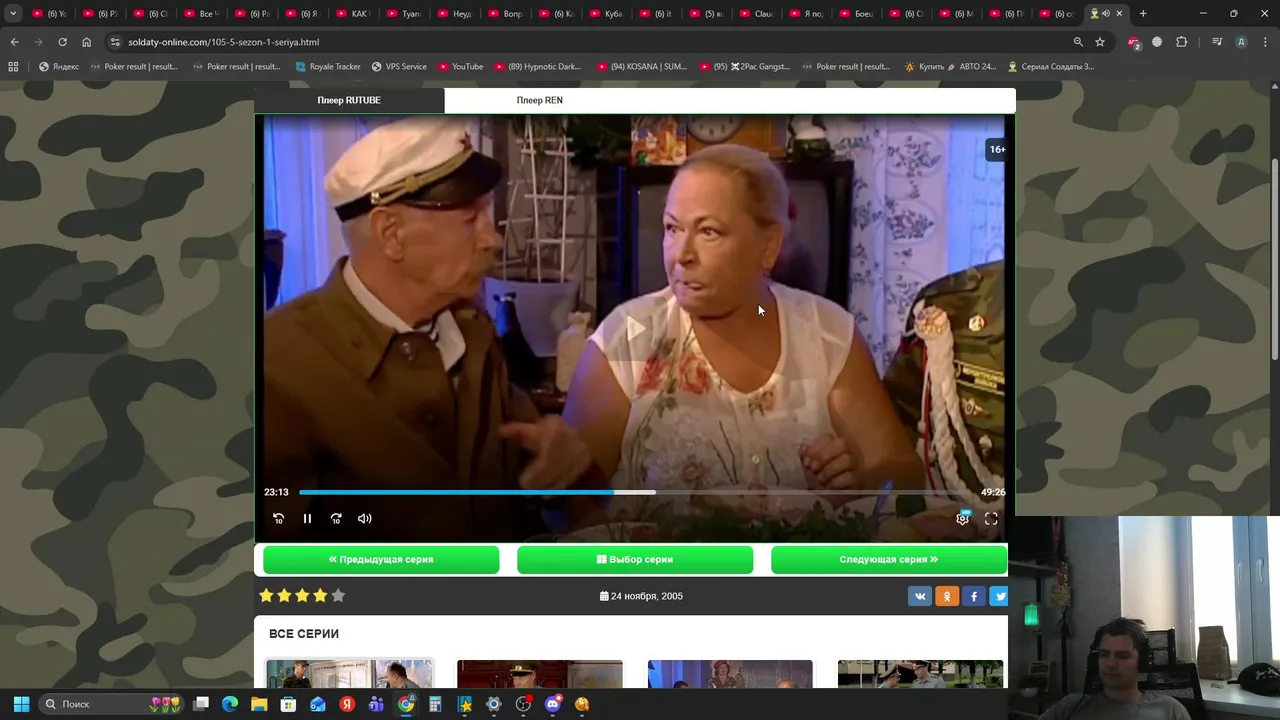Viewport: 1280px width, 720px height.
Task: Rate the episode one star
Action: click(266, 595)
